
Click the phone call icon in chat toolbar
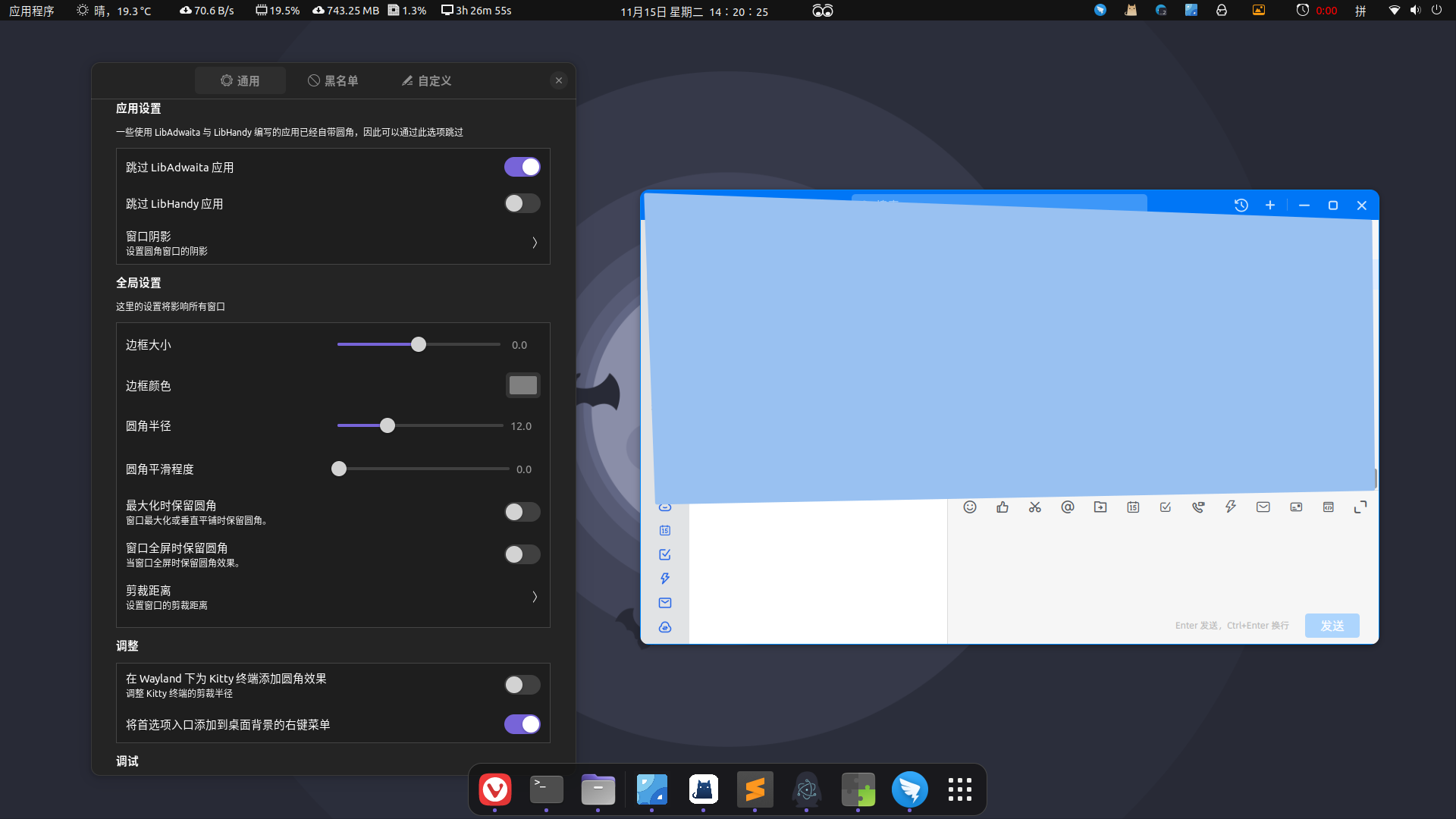(x=1197, y=507)
